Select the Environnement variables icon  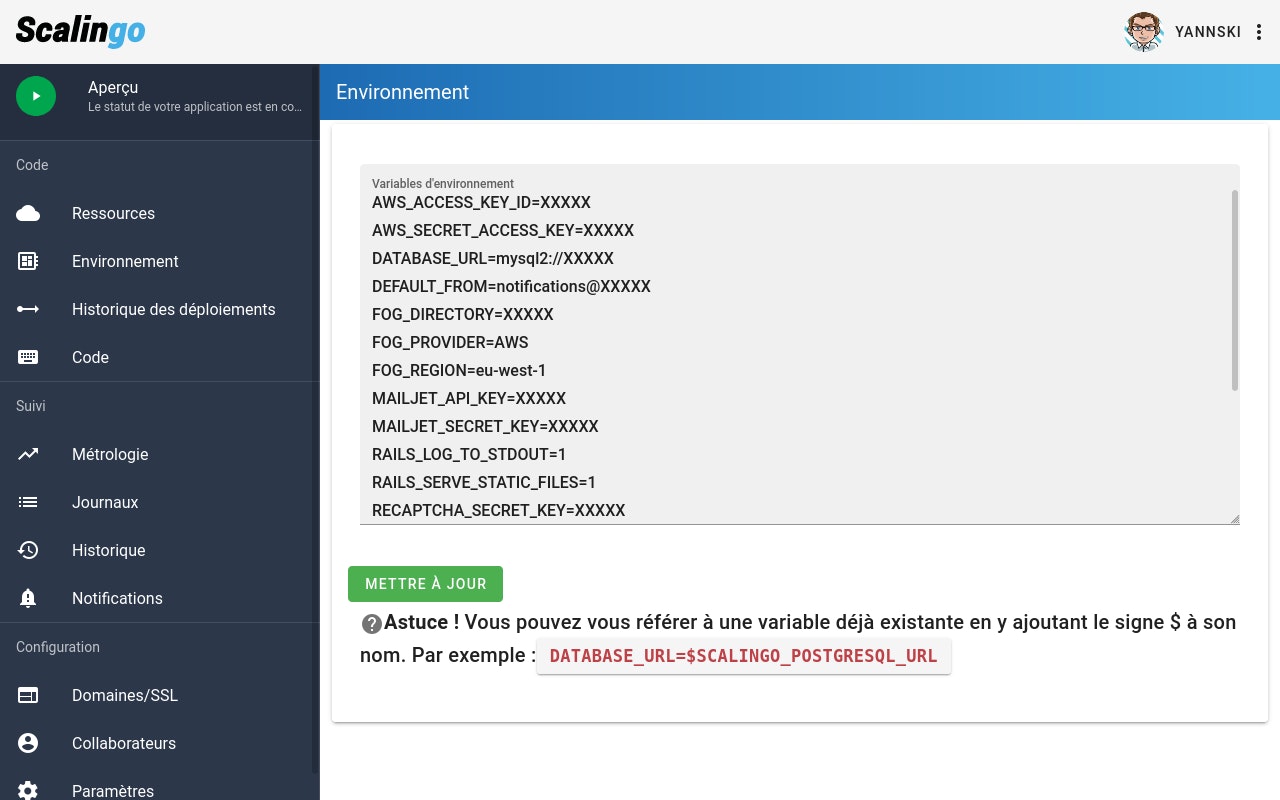(x=28, y=261)
